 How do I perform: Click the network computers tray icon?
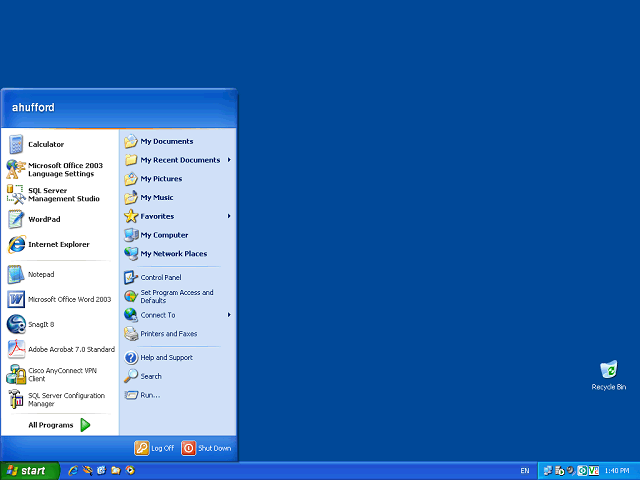[x=548, y=471]
